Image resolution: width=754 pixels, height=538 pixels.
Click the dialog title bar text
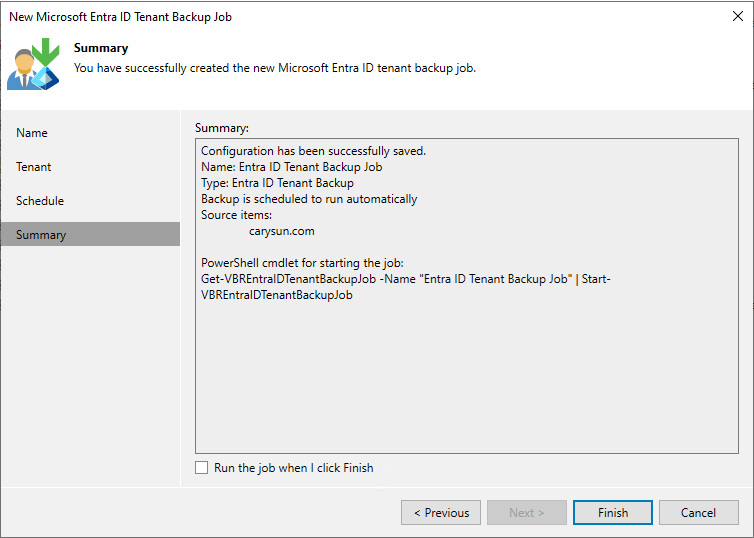coord(121,17)
